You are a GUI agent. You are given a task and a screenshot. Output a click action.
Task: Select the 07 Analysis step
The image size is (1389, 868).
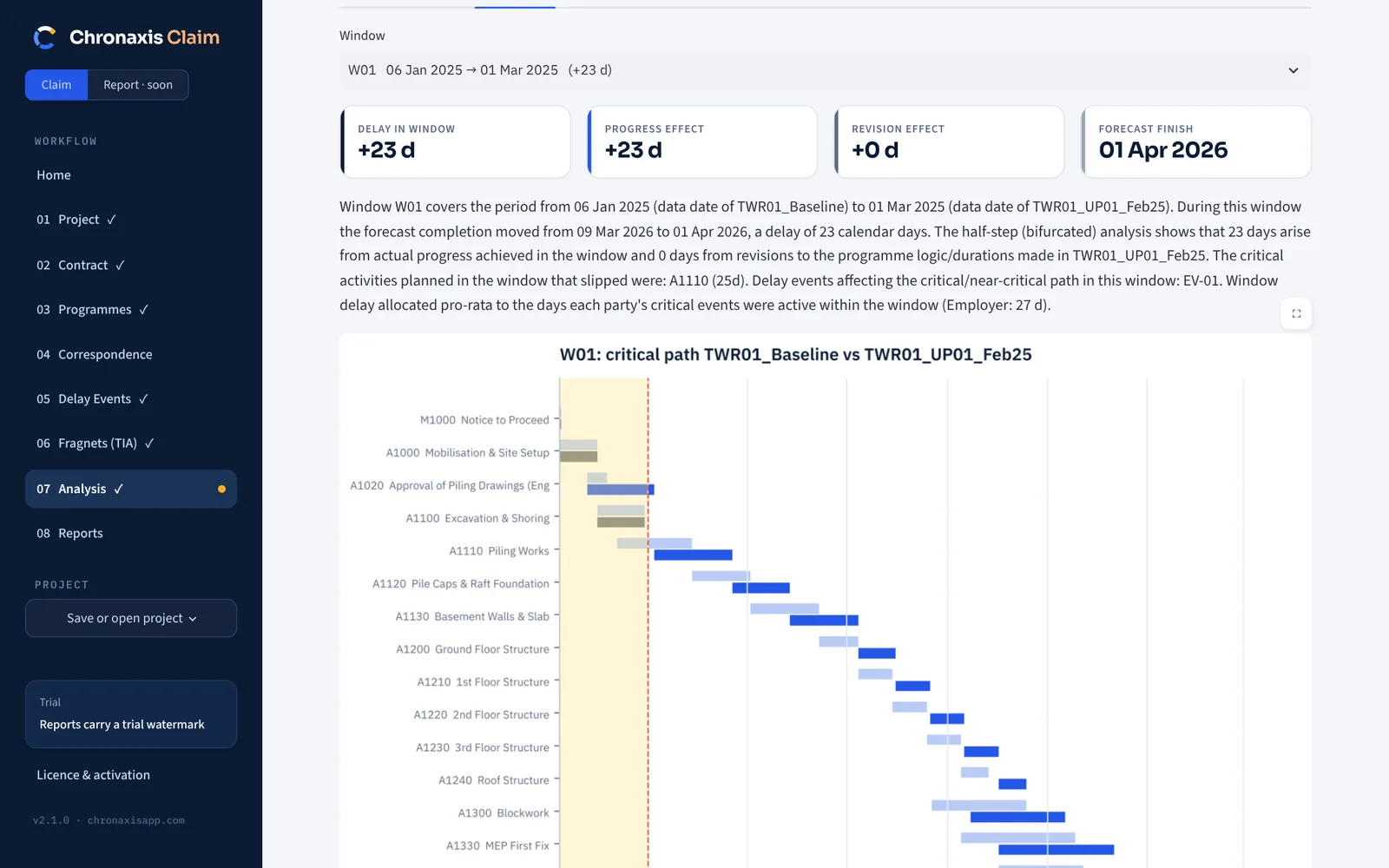[x=131, y=489]
